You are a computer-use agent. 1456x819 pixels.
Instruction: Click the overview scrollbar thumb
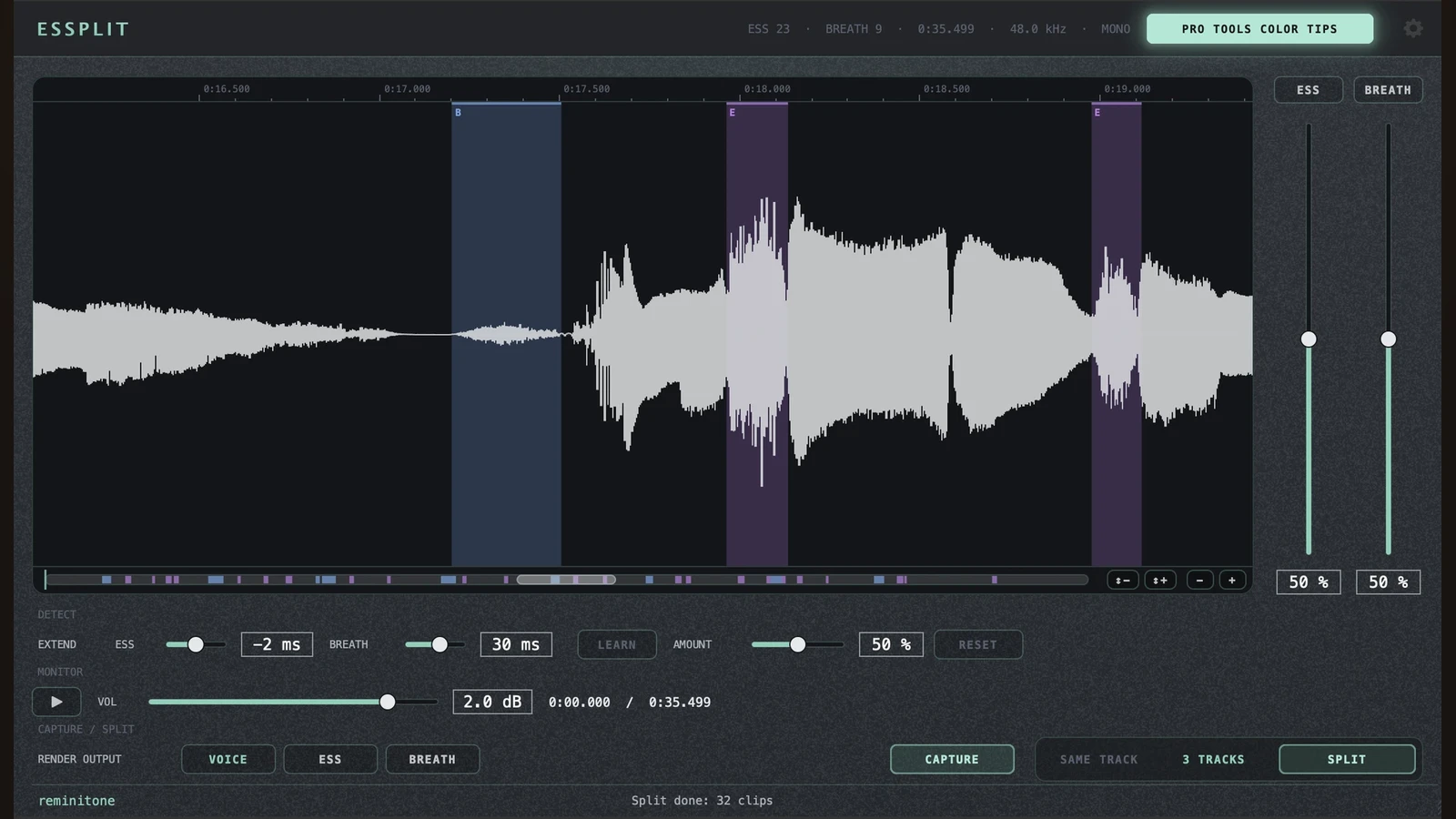[566, 580]
